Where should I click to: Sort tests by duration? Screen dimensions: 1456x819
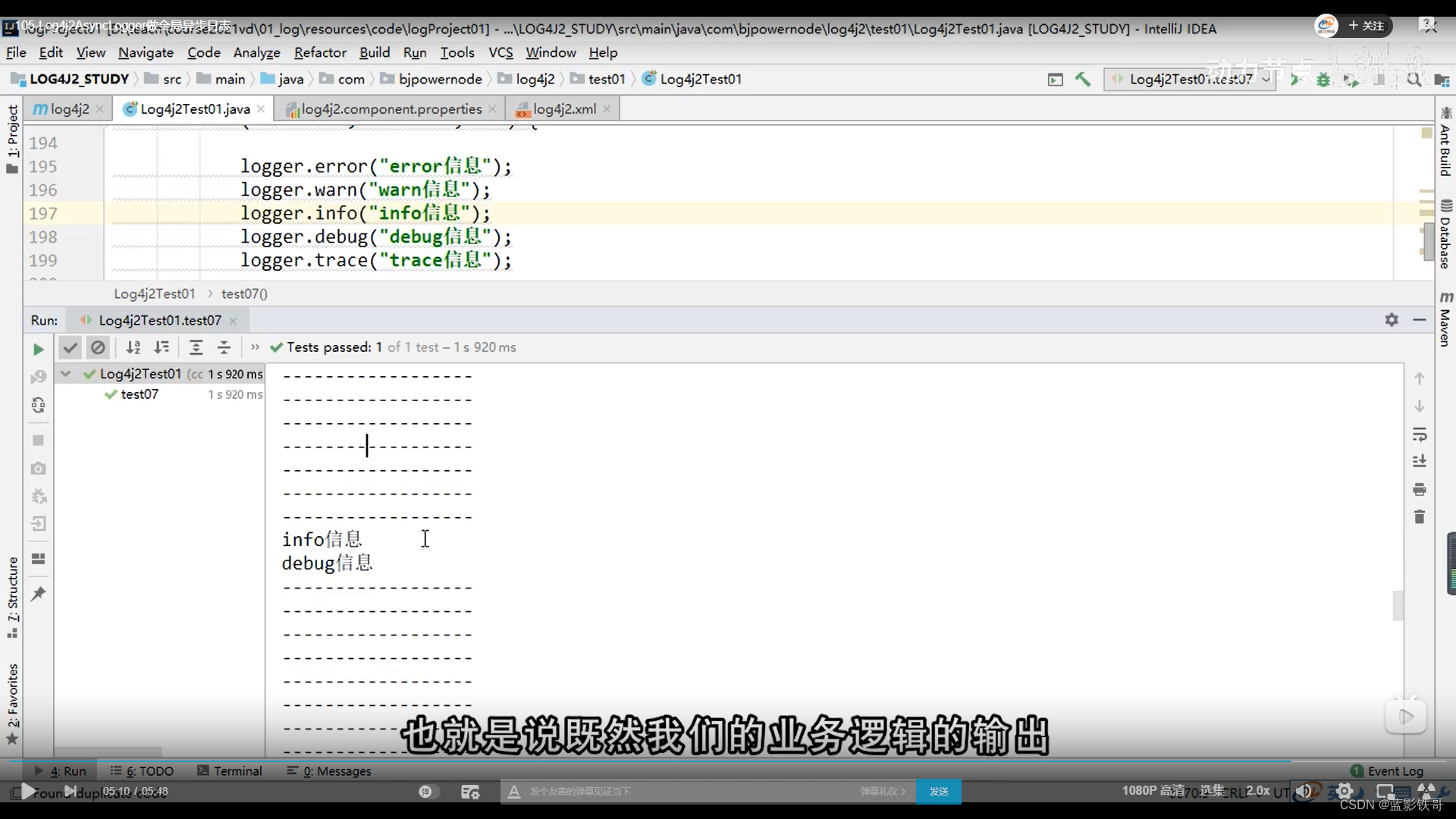coord(162,347)
